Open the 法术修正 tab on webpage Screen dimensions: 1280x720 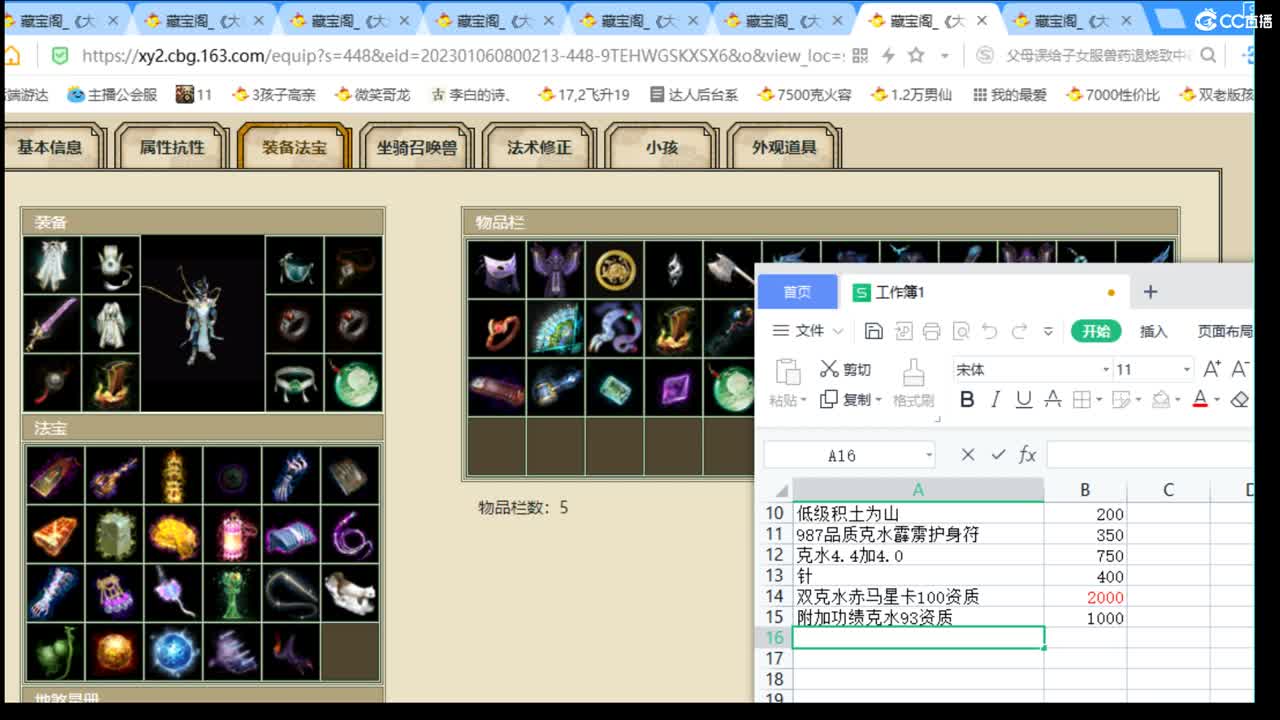539,147
